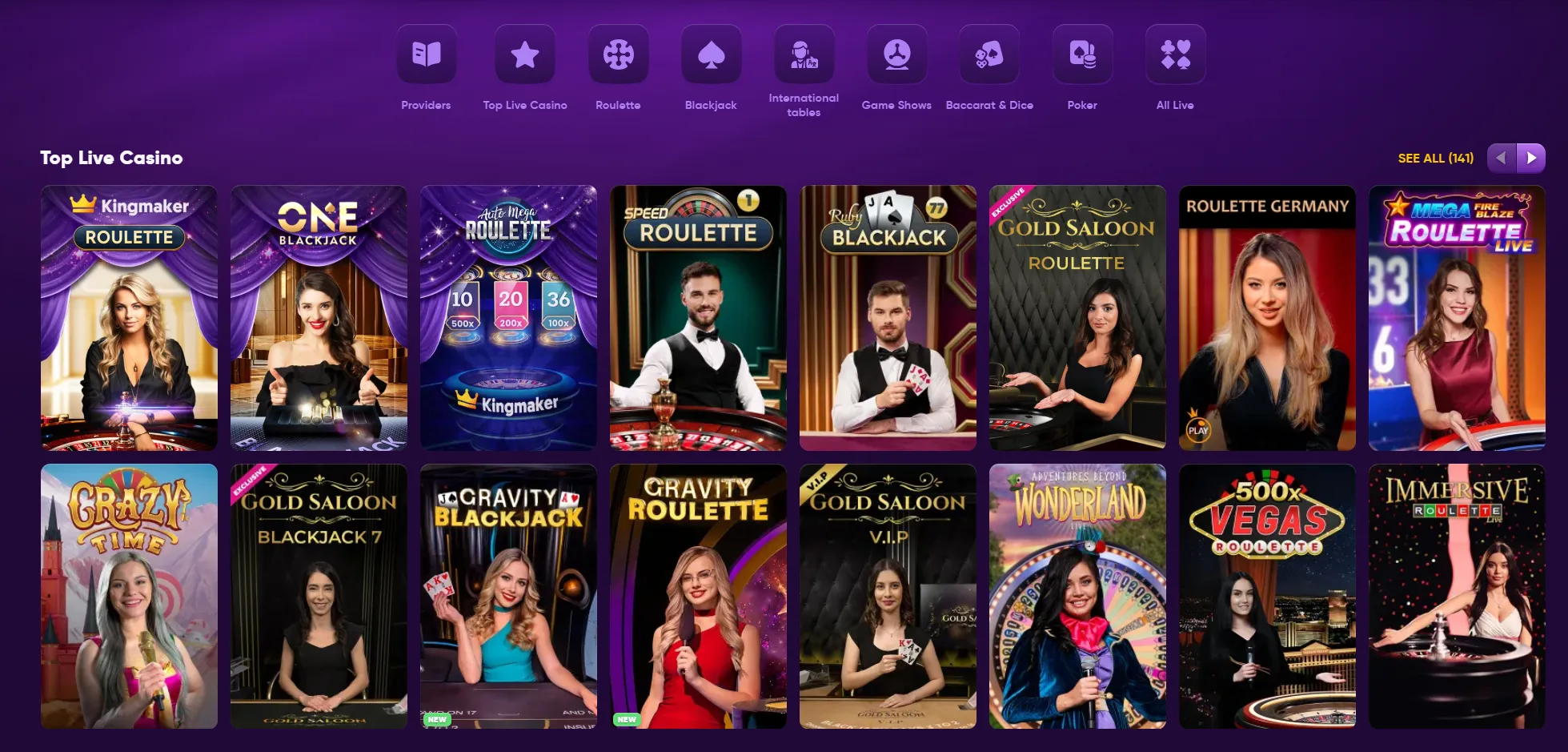The width and height of the screenshot is (1568, 752).
Task: Open Gravity Blackjack game tile
Action: point(508,597)
